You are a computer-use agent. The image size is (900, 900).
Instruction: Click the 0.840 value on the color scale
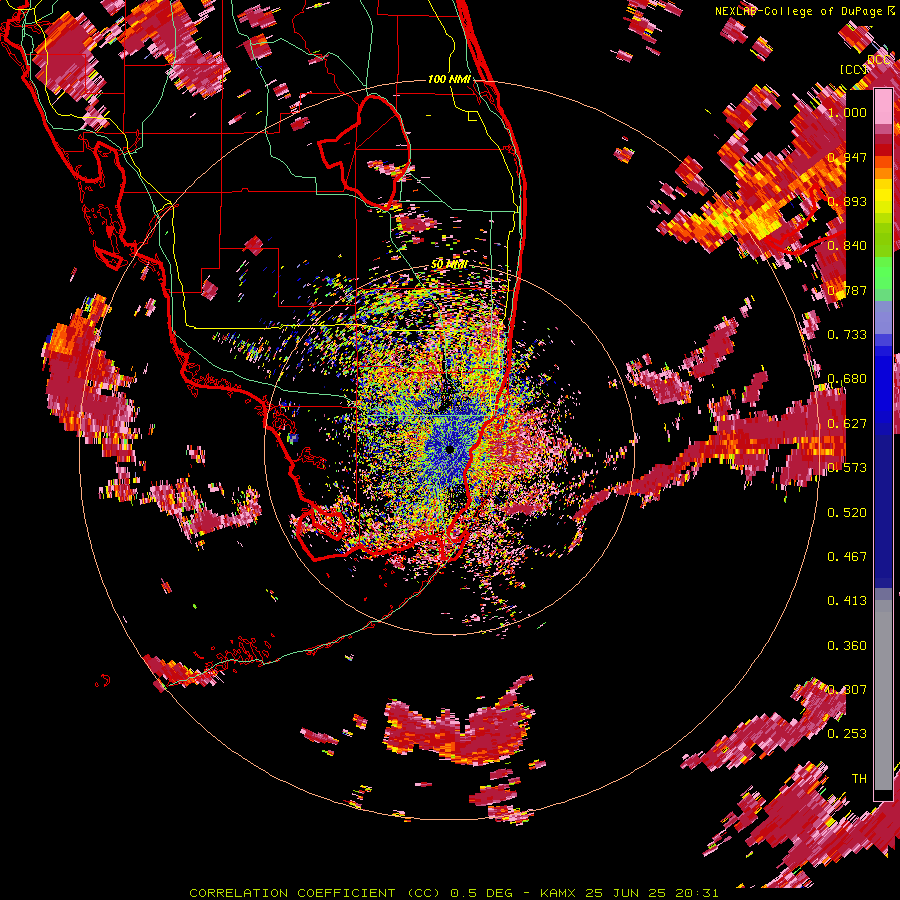[847, 246]
